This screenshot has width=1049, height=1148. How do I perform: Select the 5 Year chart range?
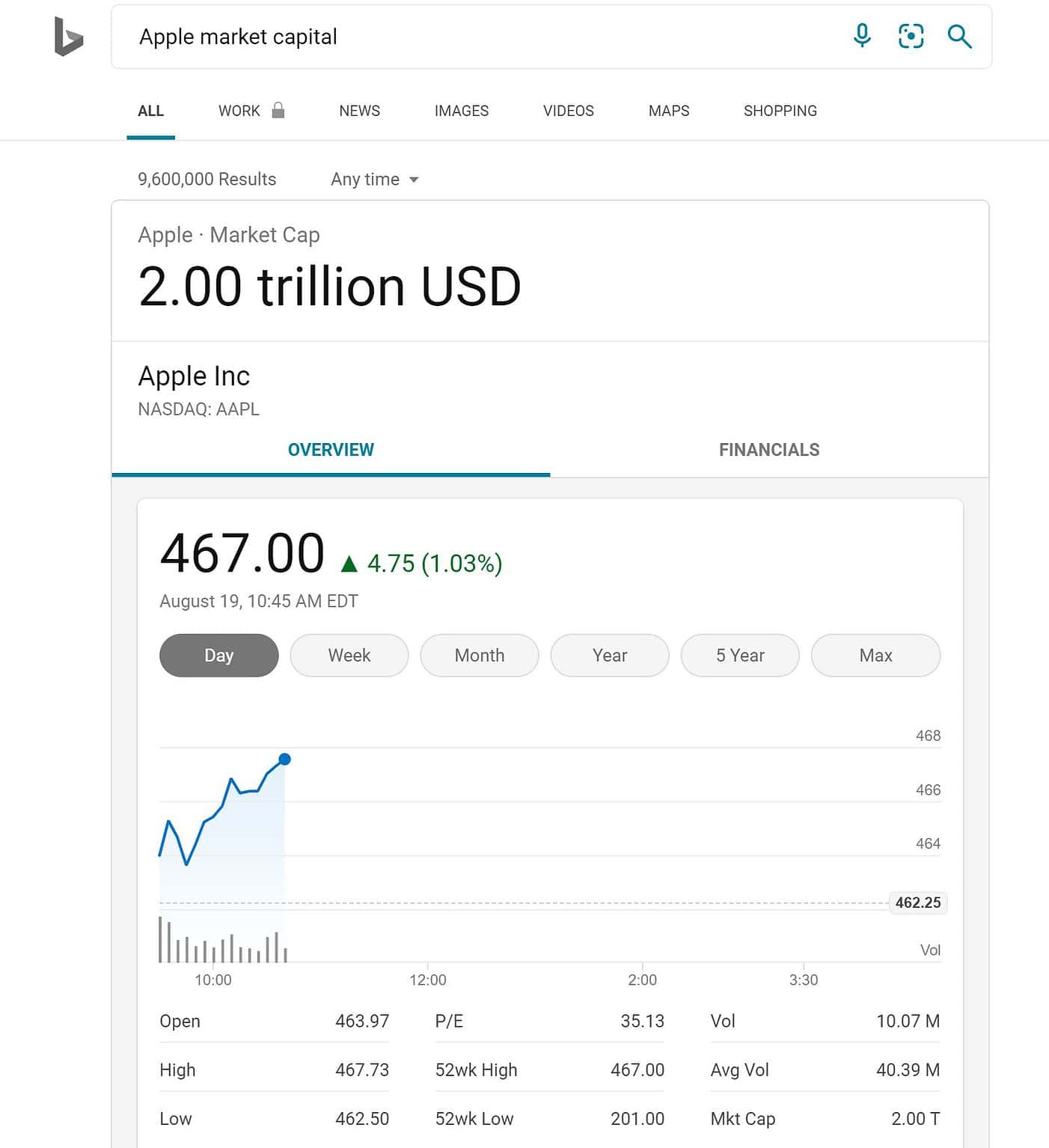(739, 655)
